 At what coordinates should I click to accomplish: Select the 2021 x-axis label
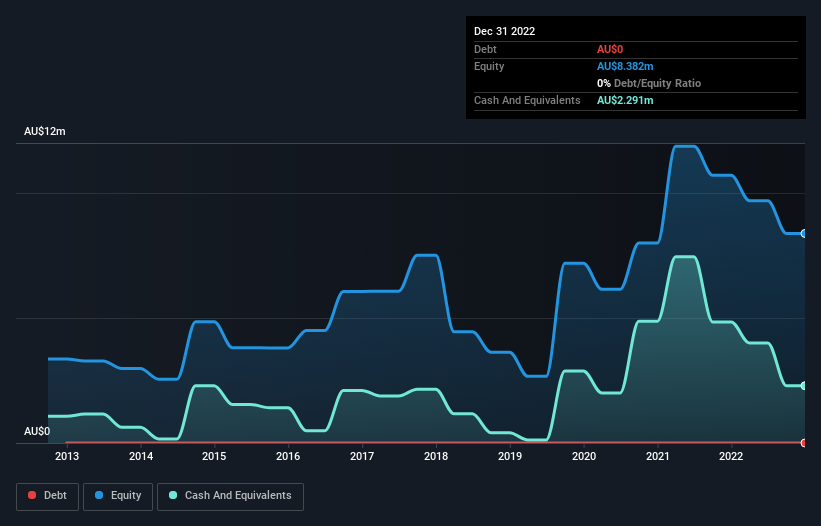tap(658, 456)
